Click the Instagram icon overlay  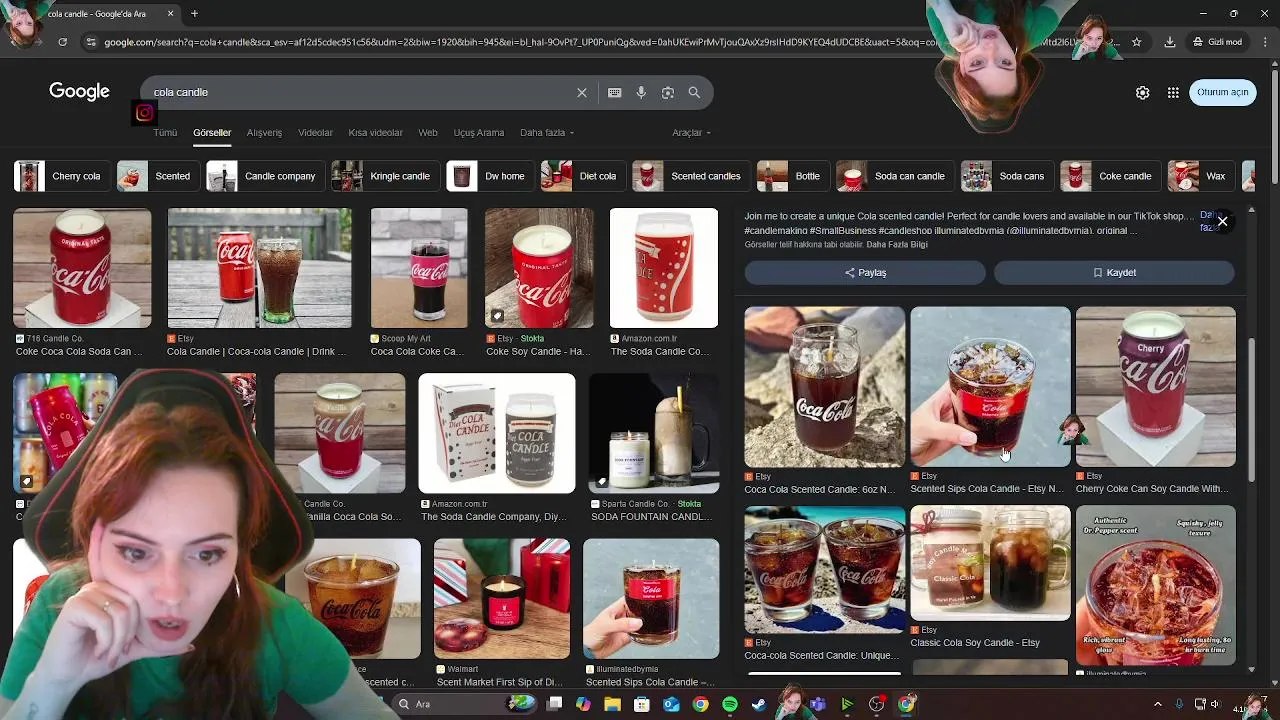click(x=144, y=113)
